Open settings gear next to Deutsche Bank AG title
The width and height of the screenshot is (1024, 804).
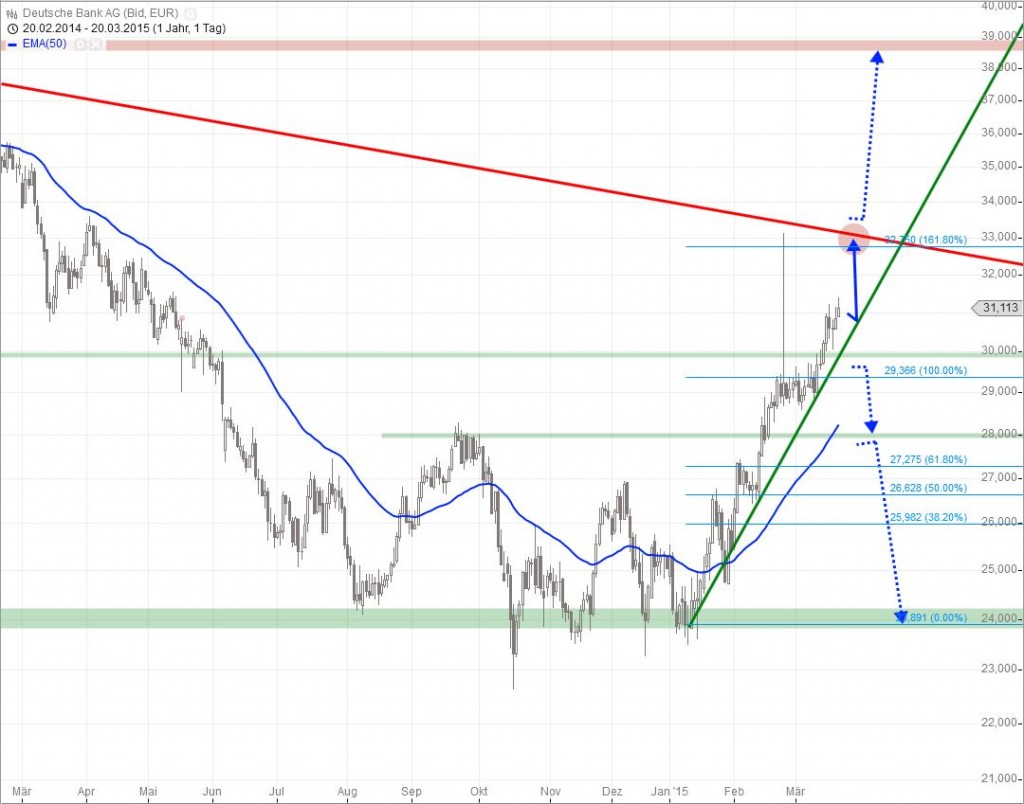pos(189,13)
